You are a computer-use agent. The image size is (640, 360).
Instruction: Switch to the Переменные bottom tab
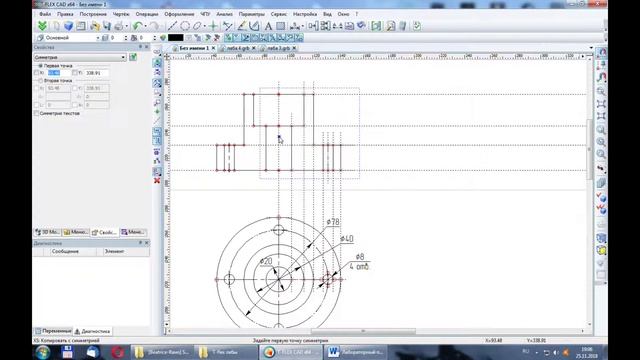(53, 331)
